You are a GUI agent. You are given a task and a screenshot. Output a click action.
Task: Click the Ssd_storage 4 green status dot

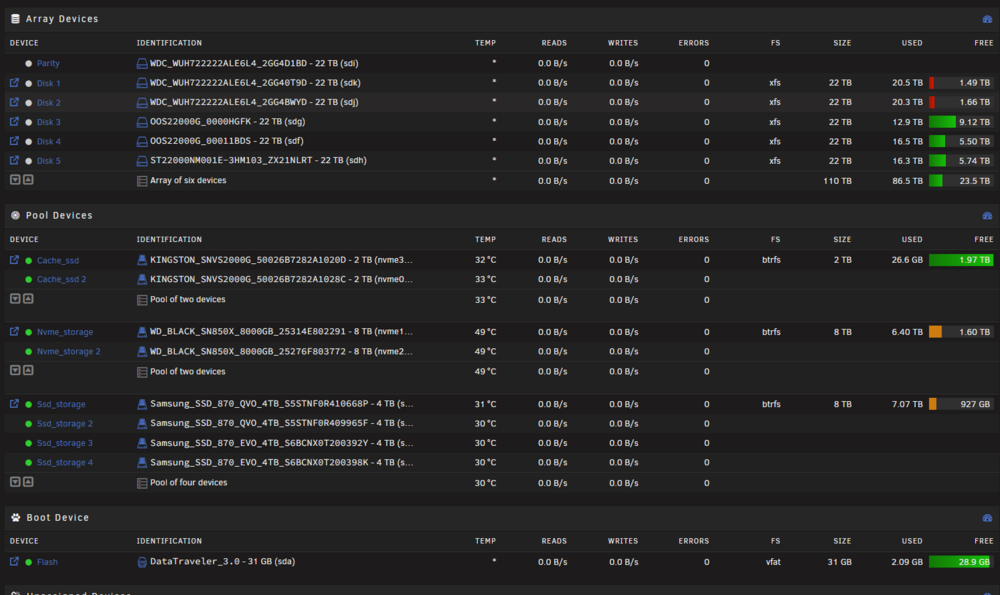(x=29, y=462)
